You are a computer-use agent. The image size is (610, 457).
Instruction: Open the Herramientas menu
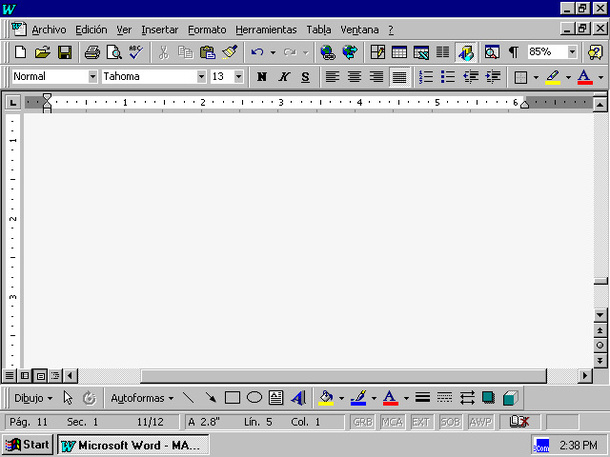266,30
